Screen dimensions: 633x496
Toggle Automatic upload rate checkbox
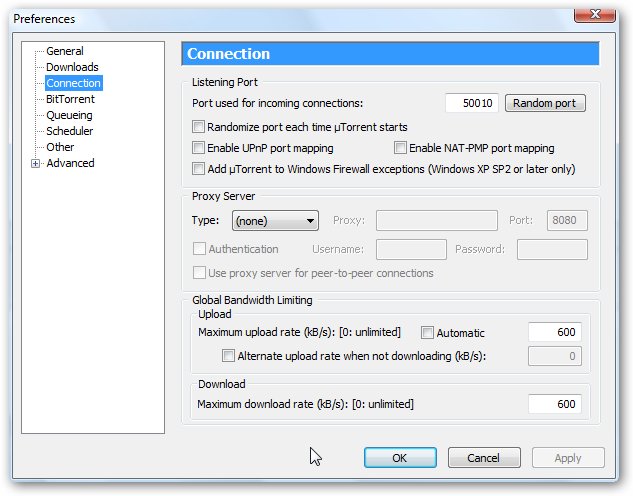(x=427, y=333)
